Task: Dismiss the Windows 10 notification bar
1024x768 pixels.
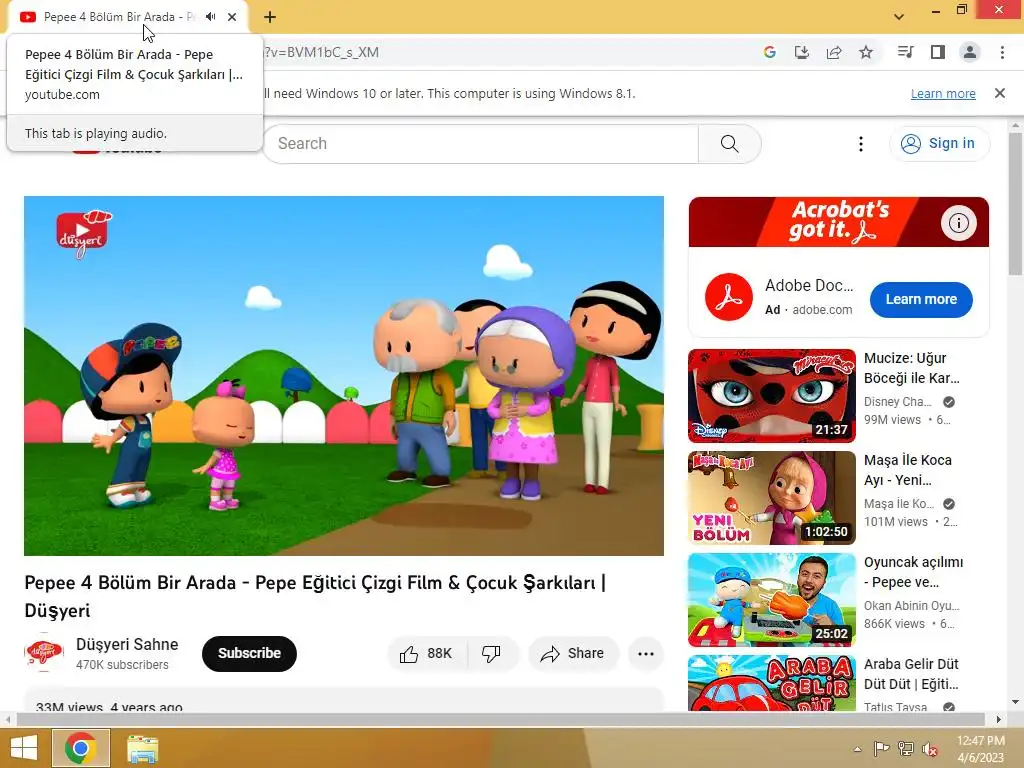Action: (x=999, y=93)
